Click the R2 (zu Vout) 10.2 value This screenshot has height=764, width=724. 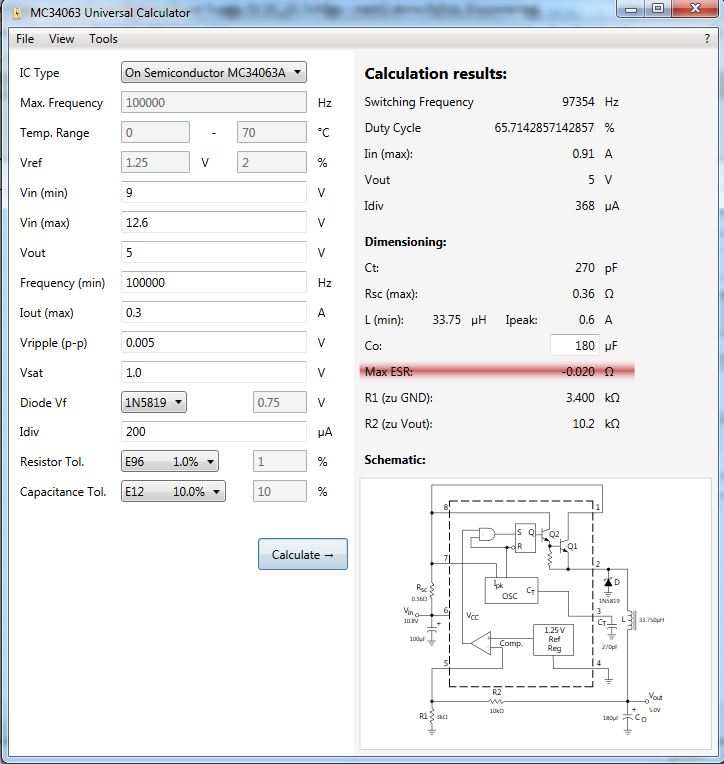click(x=584, y=423)
